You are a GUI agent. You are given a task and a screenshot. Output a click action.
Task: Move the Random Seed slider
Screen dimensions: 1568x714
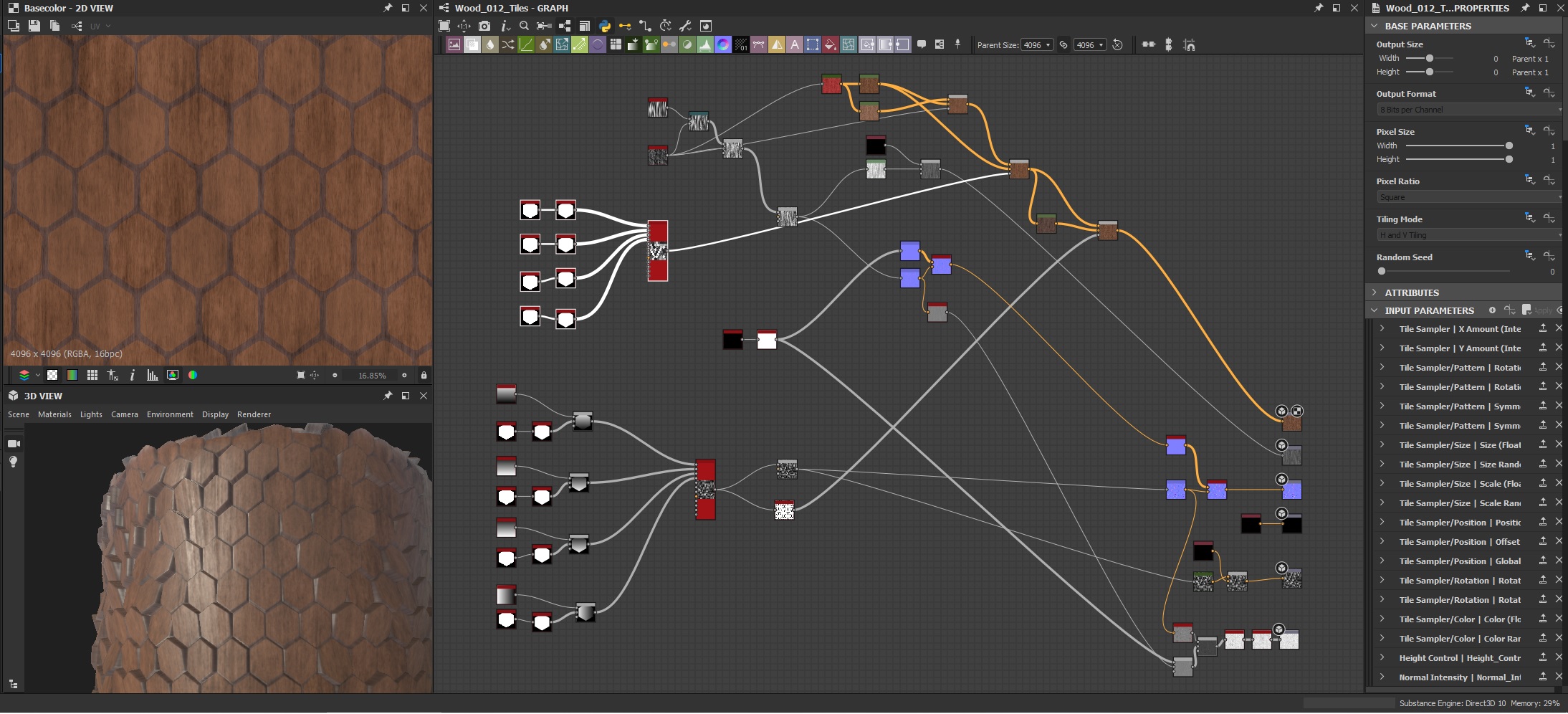point(1380,271)
